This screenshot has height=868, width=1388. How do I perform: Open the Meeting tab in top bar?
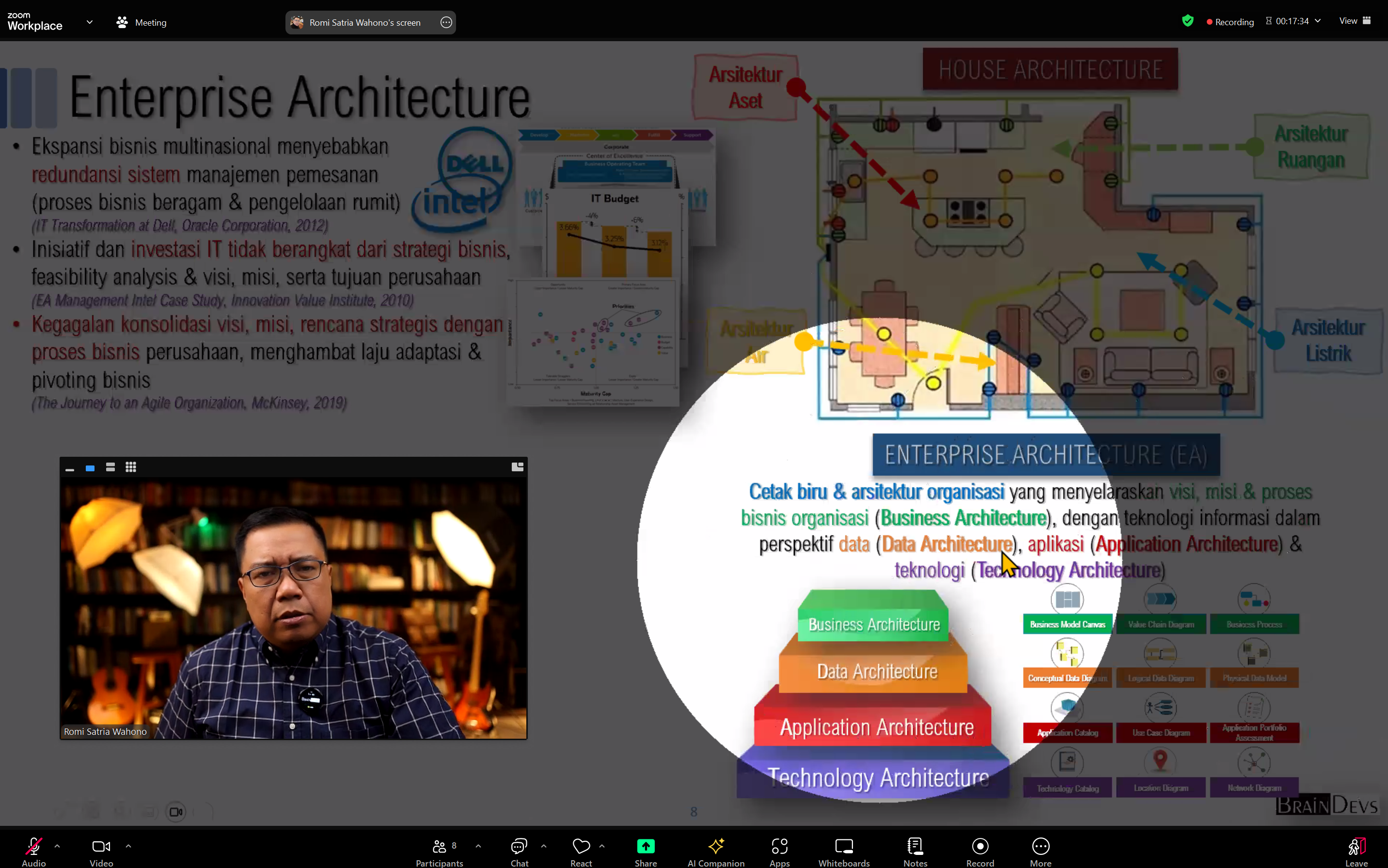tap(142, 22)
